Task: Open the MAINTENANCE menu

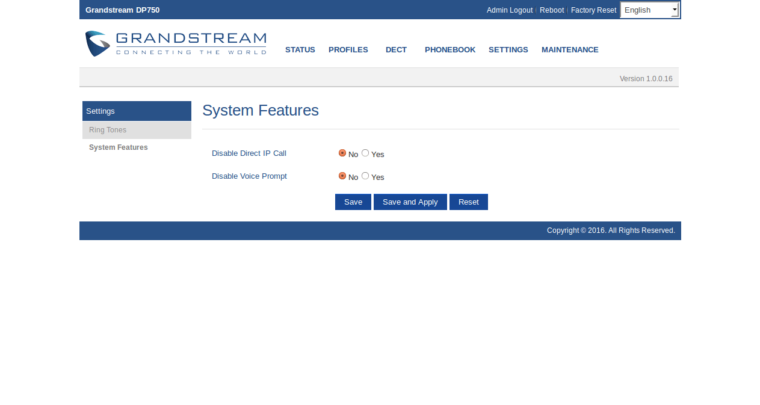Action: tap(570, 50)
